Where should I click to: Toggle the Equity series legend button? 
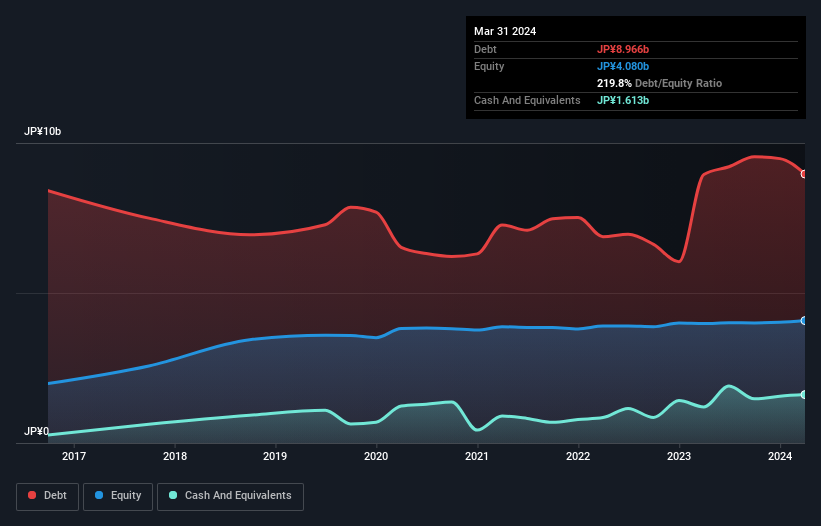pyautogui.click(x=118, y=496)
